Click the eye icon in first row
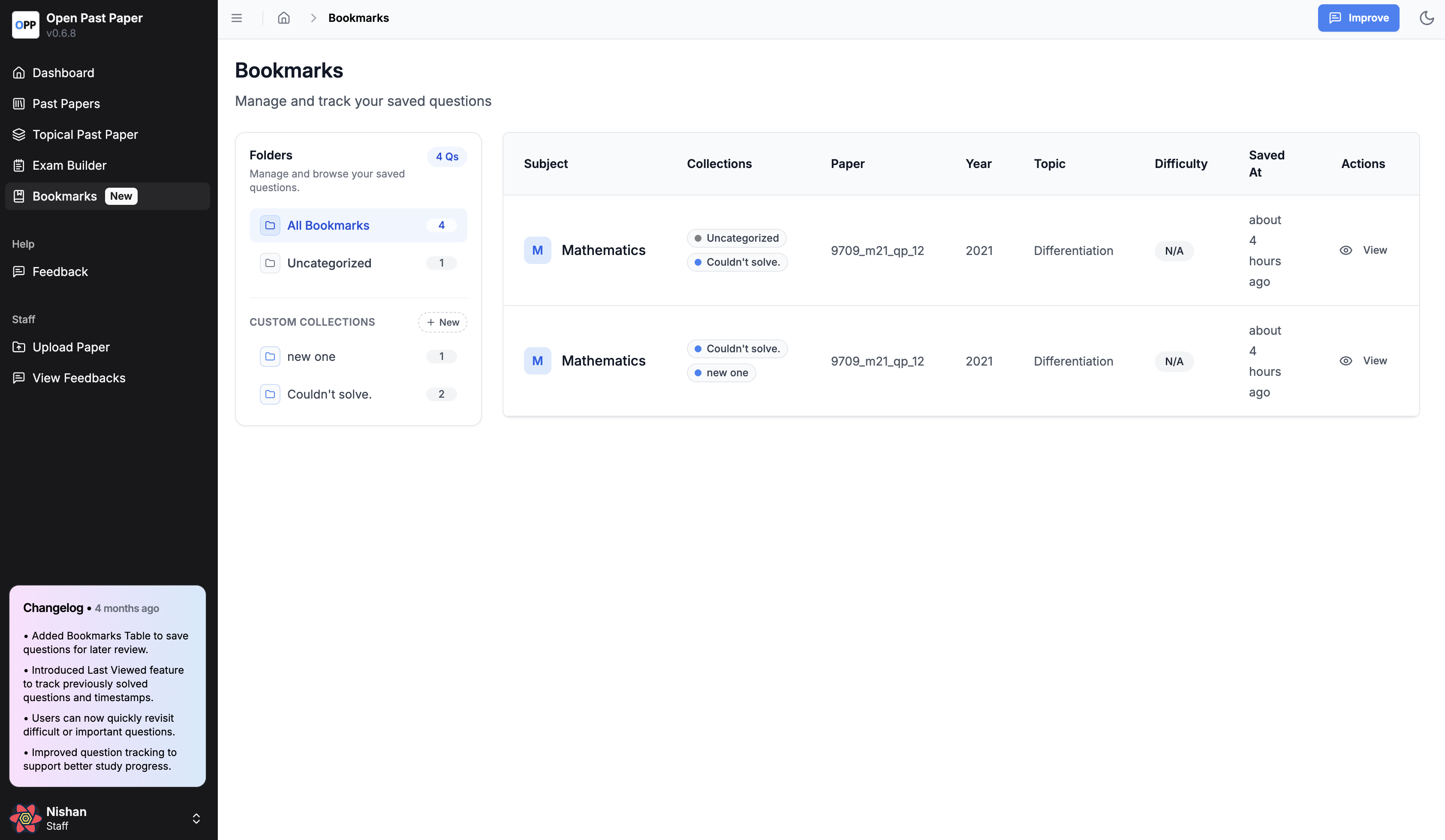The image size is (1445, 840). [x=1346, y=250]
